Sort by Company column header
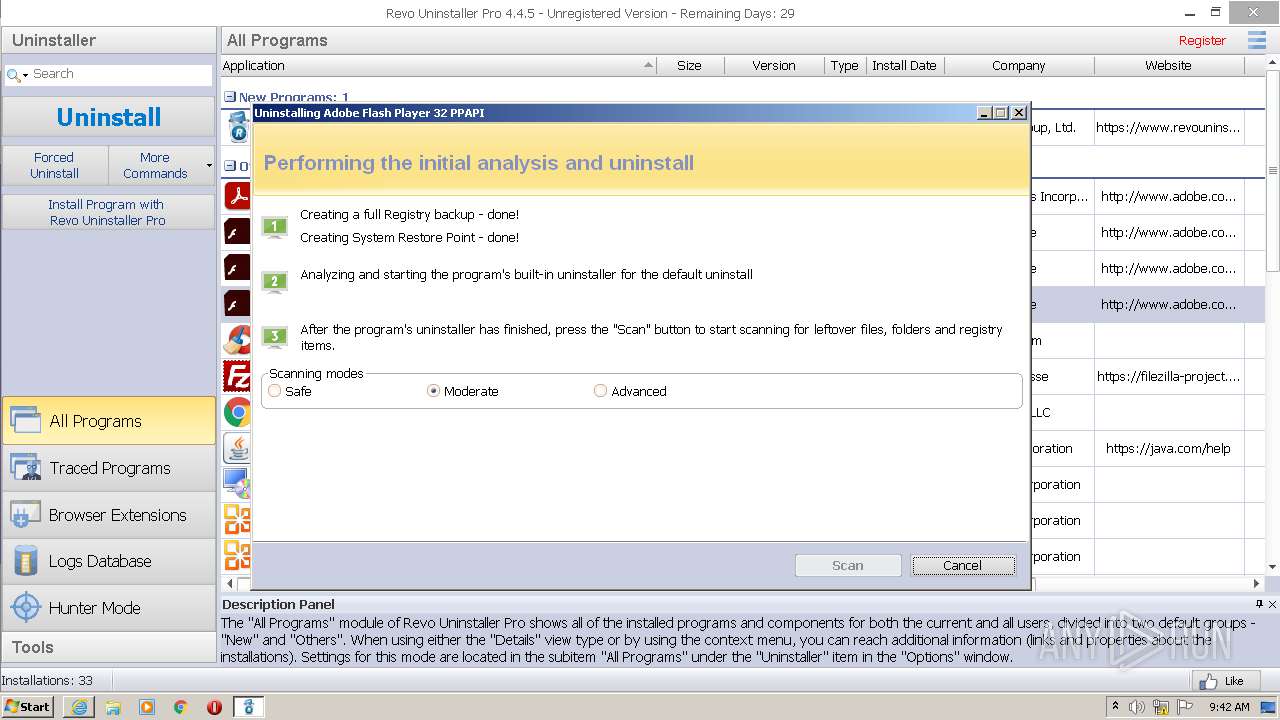The height and width of the screenshot is (720, 1280). [x=1018, y=65]
